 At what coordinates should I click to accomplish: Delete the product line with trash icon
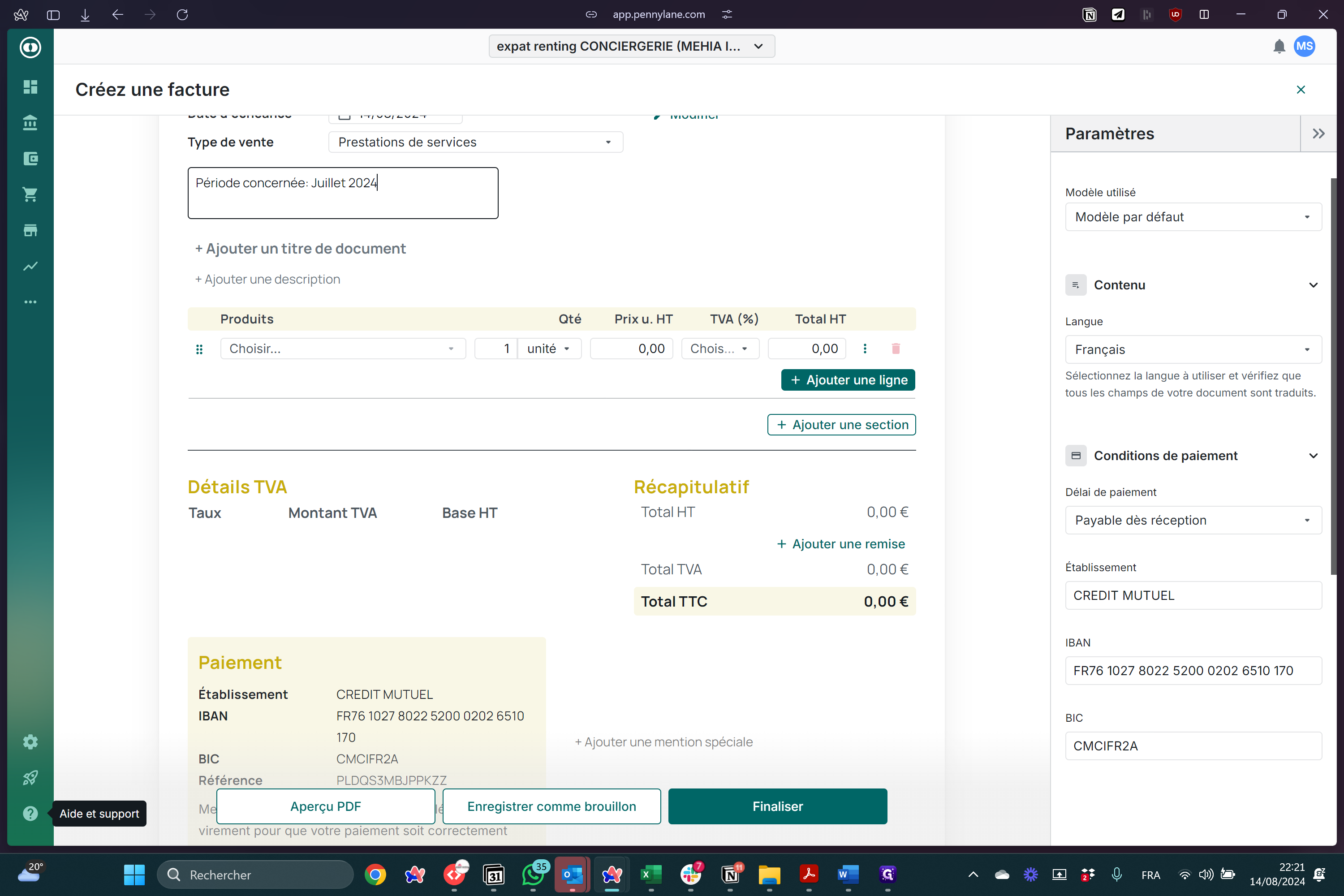(896, 349)
